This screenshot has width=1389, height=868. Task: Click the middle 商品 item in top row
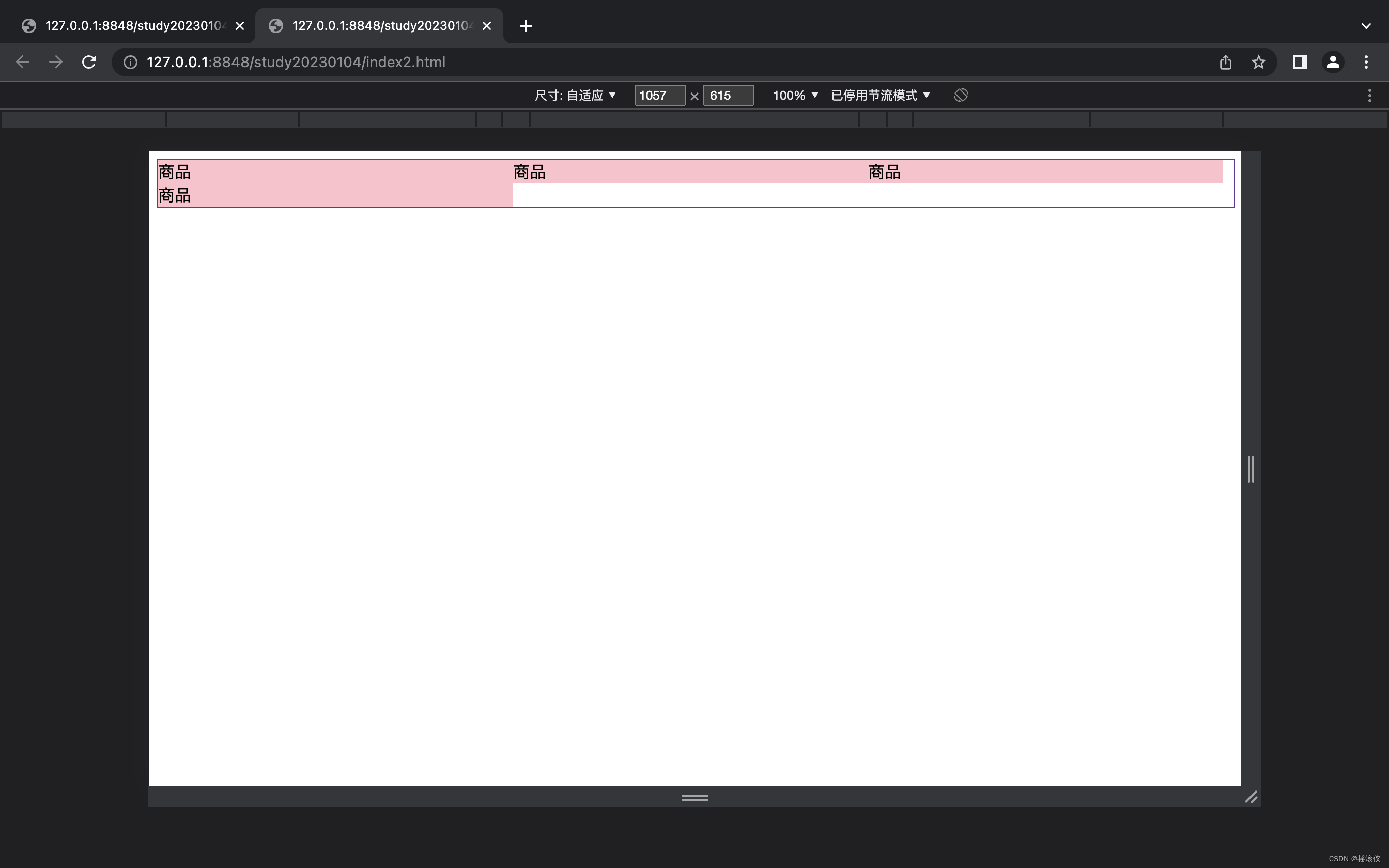(x=690, y=172)
